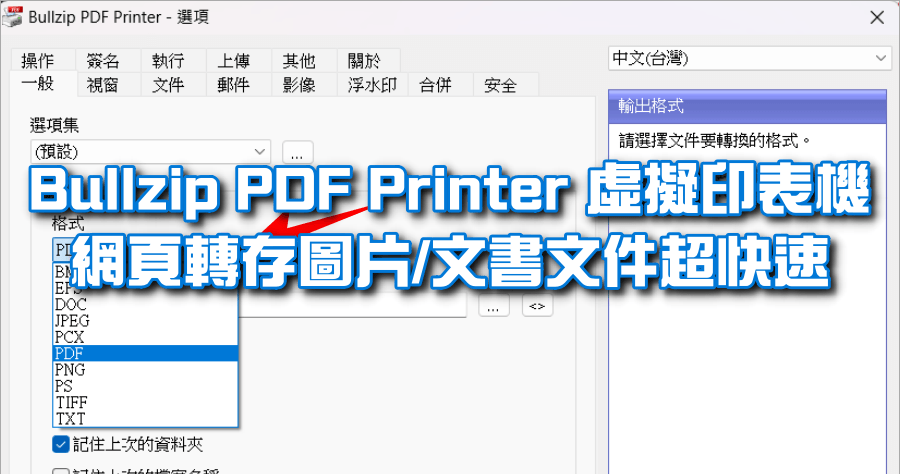Image resolution: width=900 pixels, height=474 pixels.
Task: Open the 安全 tab
Action: pyautogui.click(x=506, y=85)
